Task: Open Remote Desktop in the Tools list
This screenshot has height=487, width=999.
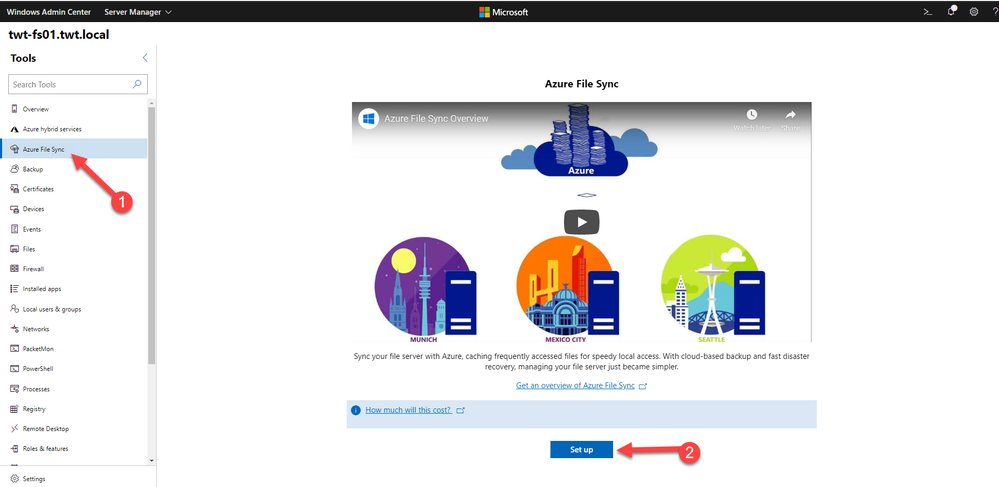Action: tap(74, 428)
